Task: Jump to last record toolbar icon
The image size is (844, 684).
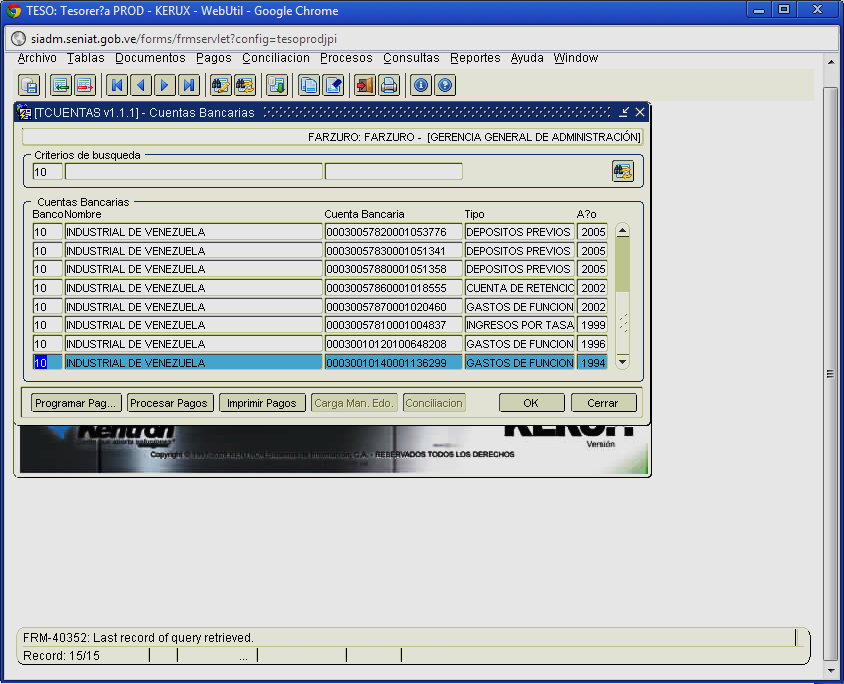Action: point(189,85)
